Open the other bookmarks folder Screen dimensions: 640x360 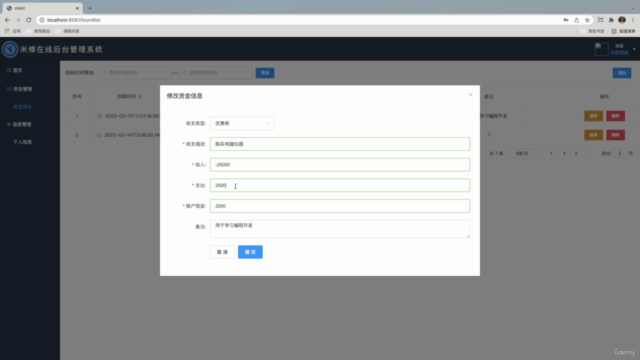tap(592, 31)
